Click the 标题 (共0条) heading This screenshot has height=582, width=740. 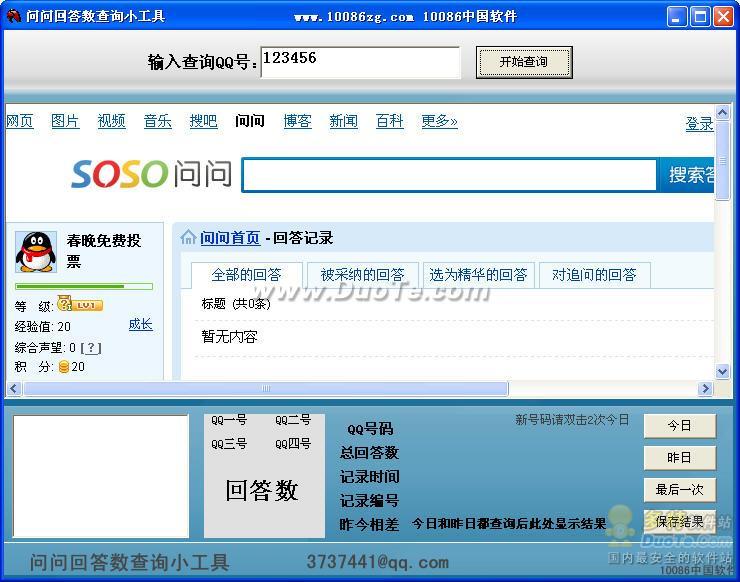coord(236,304)
